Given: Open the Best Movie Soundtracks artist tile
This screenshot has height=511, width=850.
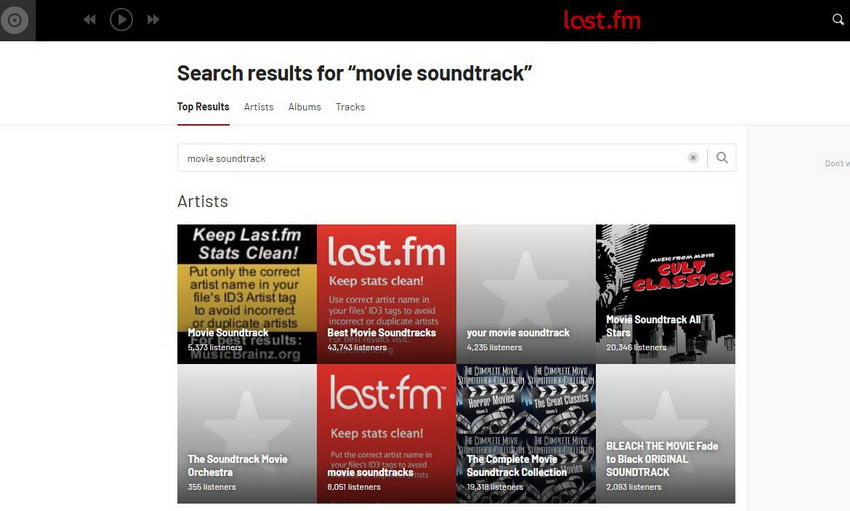Looking at the screenshot, I should [x=387, y=294].
